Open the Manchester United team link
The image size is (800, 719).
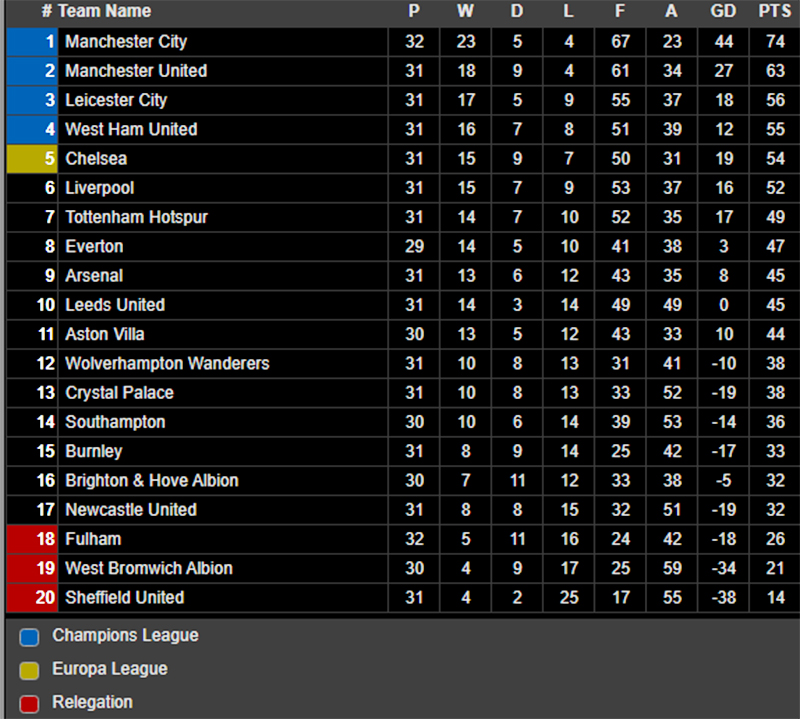pyautogui.click(x=136, y=71)
